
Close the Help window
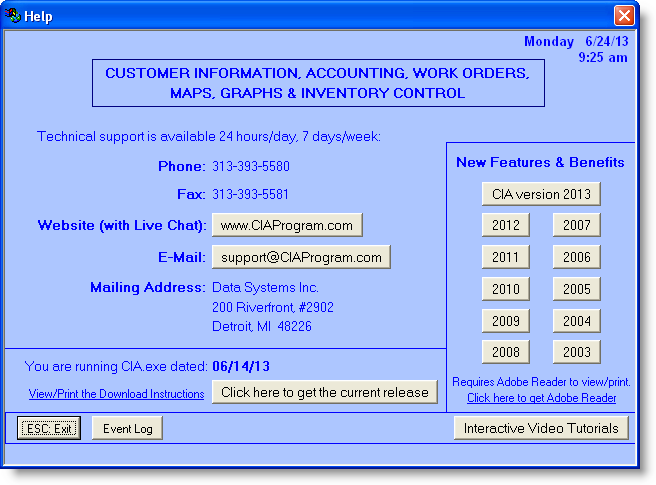624,16
